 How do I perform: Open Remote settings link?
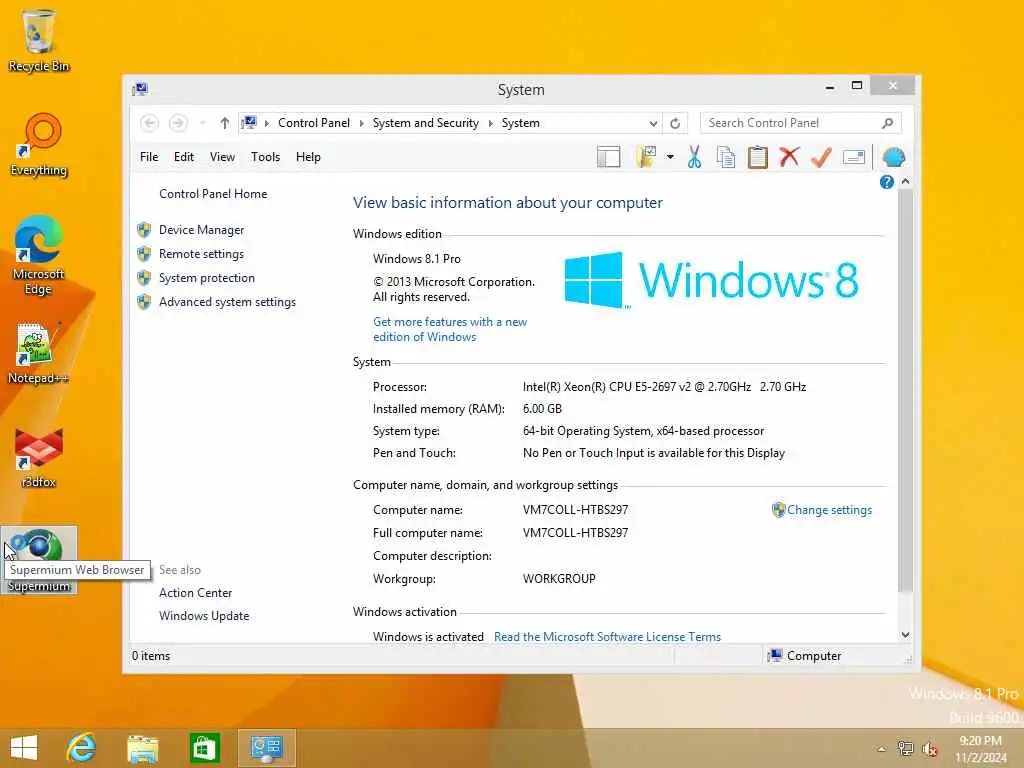pyautogui.click(x=201, y=254)
